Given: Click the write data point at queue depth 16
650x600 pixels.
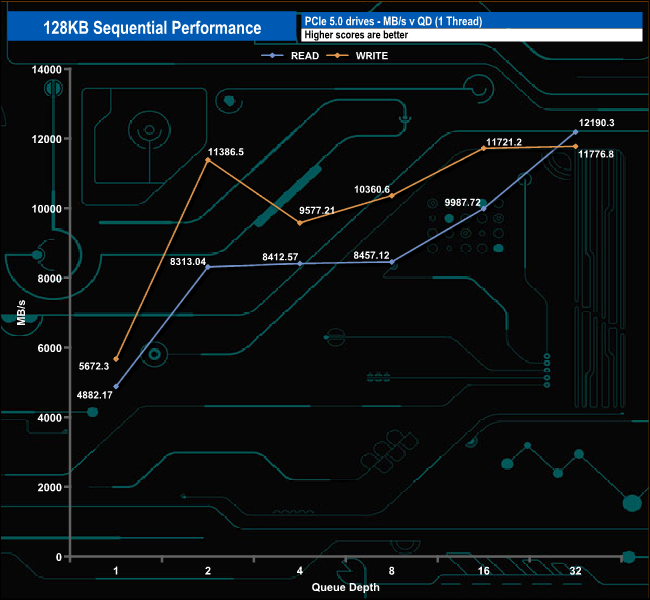Looking at the screenshot, I should click(x=483, y=148).
